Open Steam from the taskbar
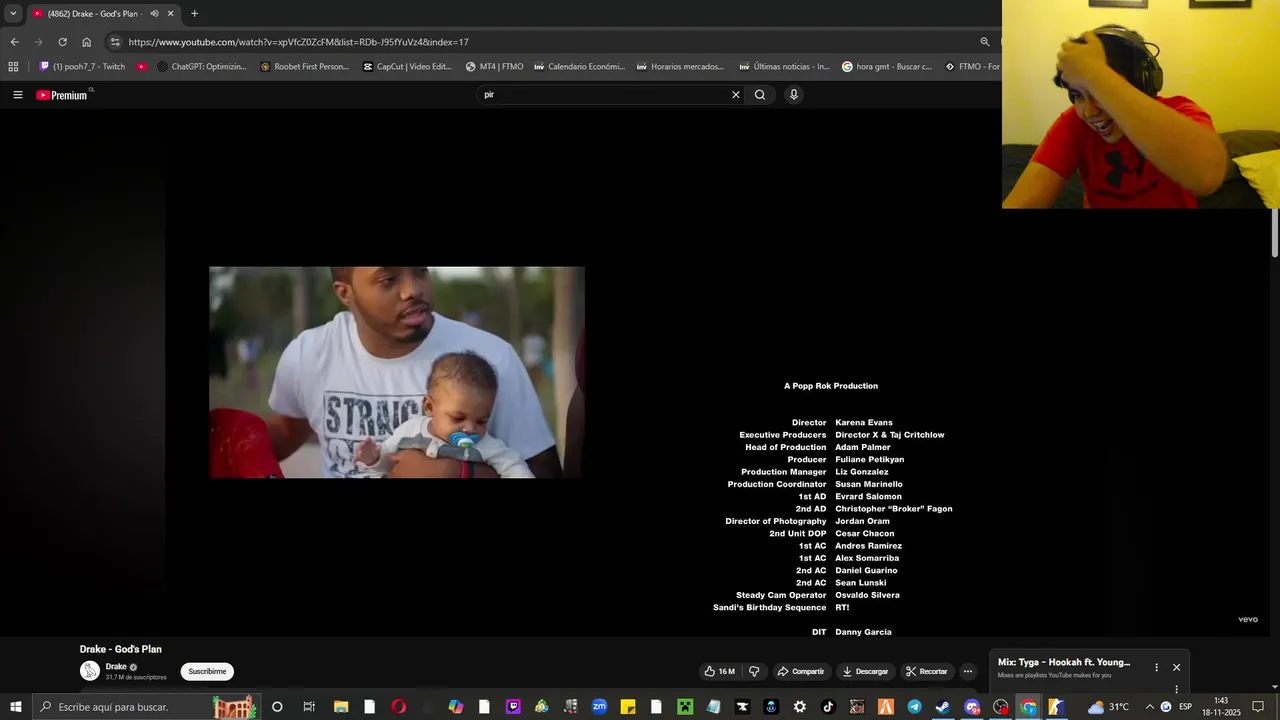 pos(942,707)
